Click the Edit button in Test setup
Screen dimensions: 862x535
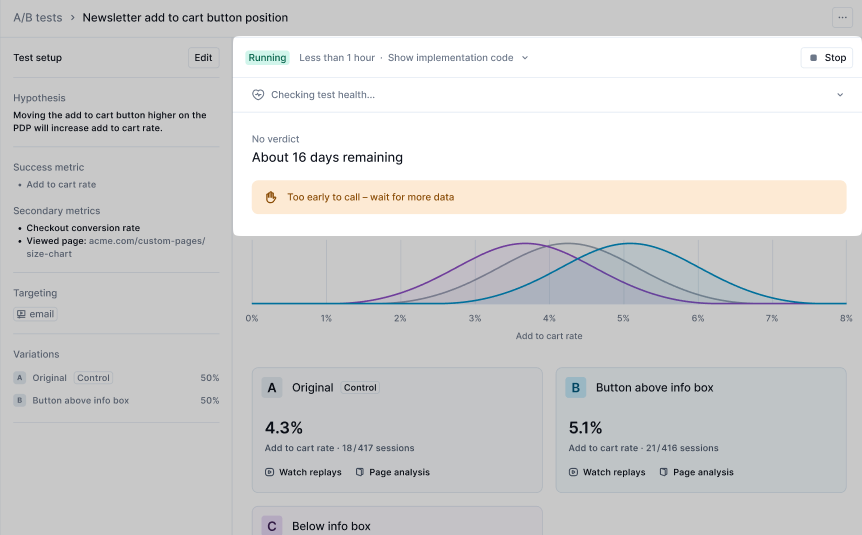(x=203, y=58)
